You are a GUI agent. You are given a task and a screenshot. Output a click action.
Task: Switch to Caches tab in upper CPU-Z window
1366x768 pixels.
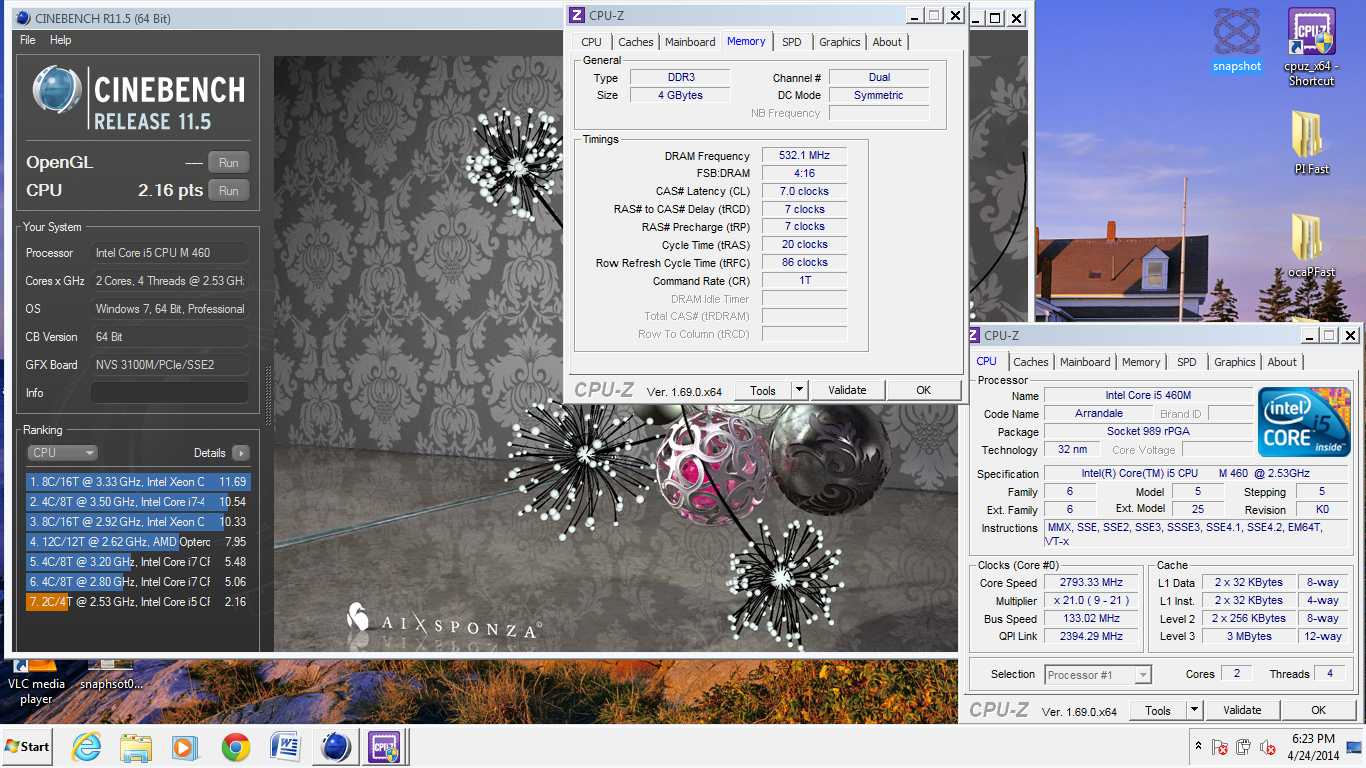(x=635, y=42)
